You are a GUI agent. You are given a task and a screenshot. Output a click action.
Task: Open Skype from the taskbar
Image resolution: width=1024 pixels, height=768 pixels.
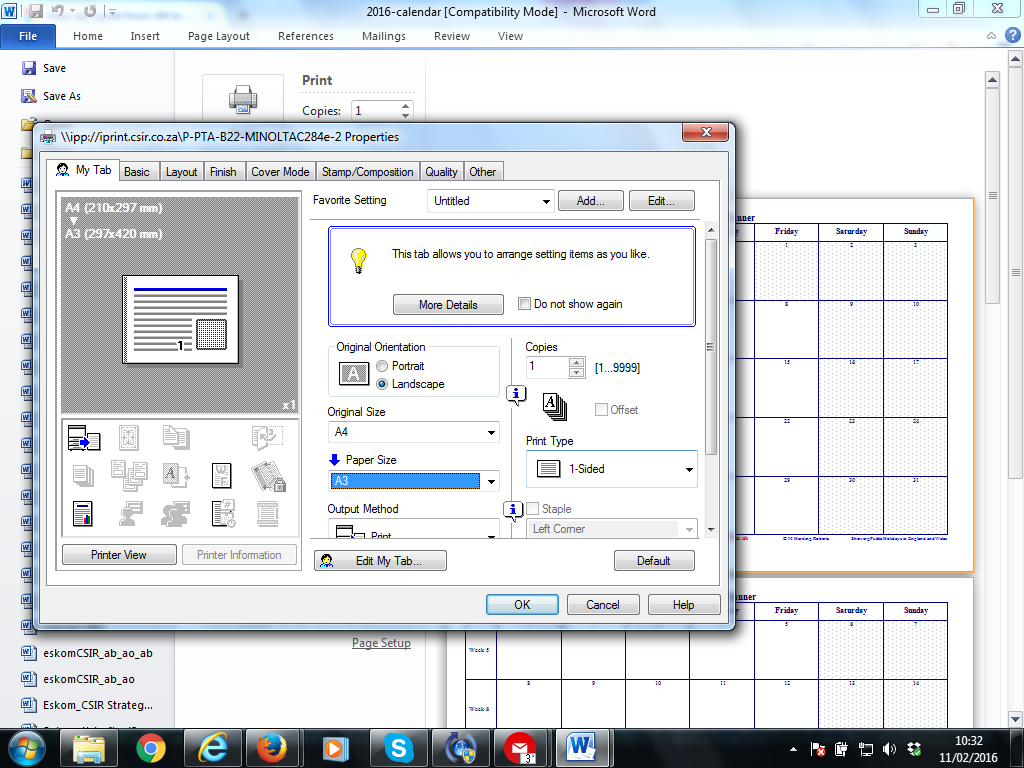coord(398,748)
